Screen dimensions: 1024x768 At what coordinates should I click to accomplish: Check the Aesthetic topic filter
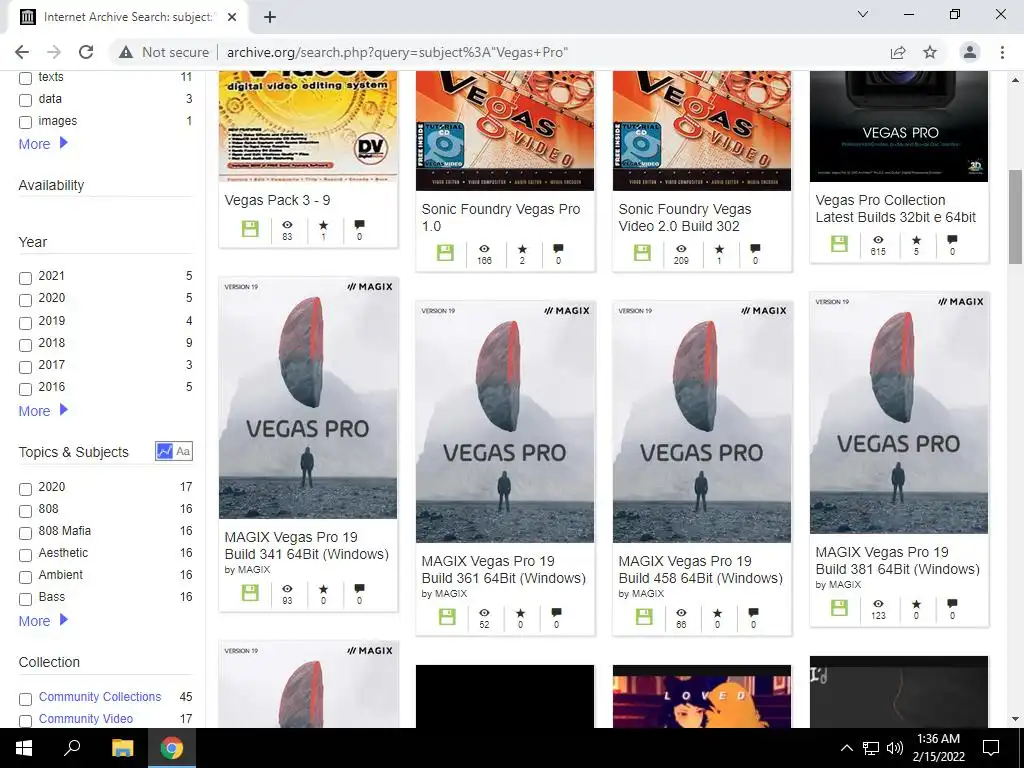click(25, 555)
